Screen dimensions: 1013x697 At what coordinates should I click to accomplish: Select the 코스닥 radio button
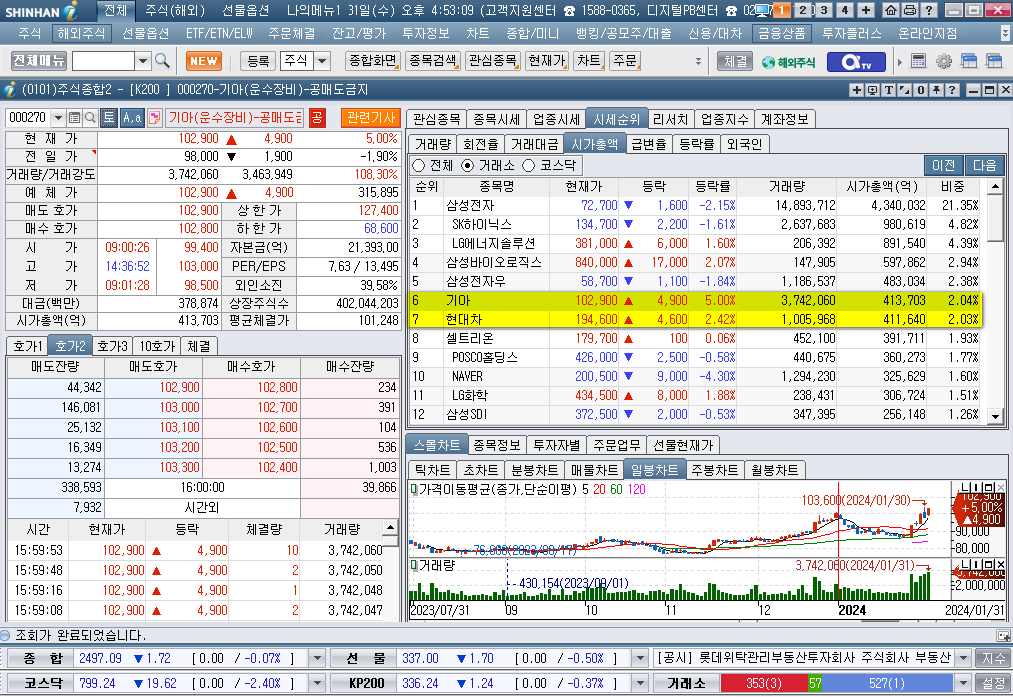[528, 165]
